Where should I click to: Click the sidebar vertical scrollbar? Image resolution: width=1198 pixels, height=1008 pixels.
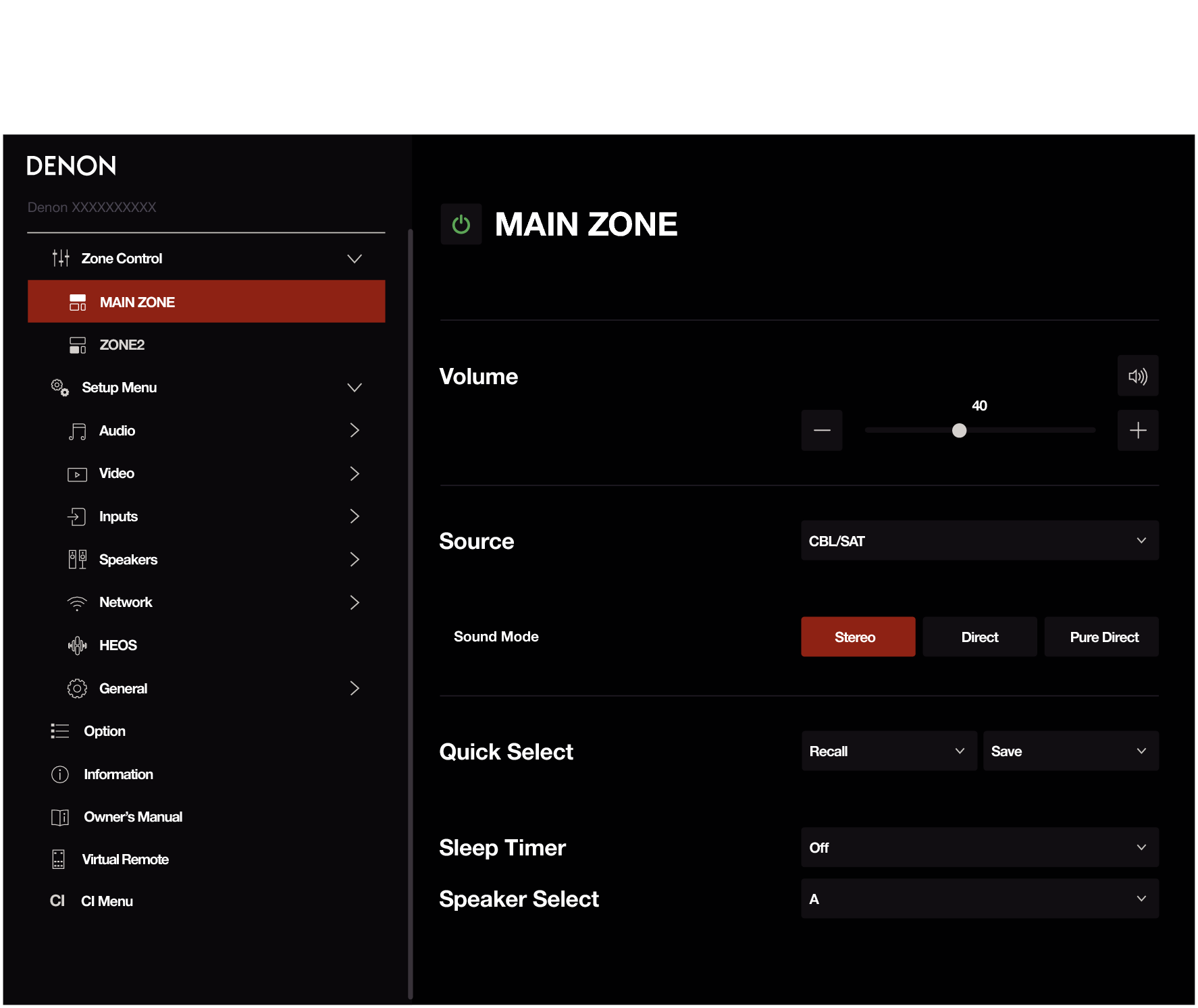[x=410, y=614]
